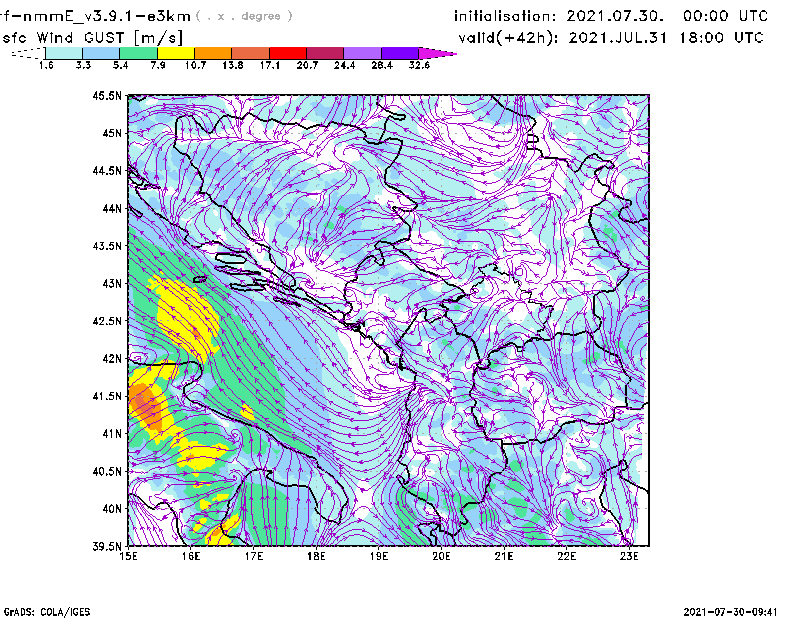Click the coral 13.8–17.1 legend swatch
The width and height of the screenshot is (800, 618).
tap(251, 53)
